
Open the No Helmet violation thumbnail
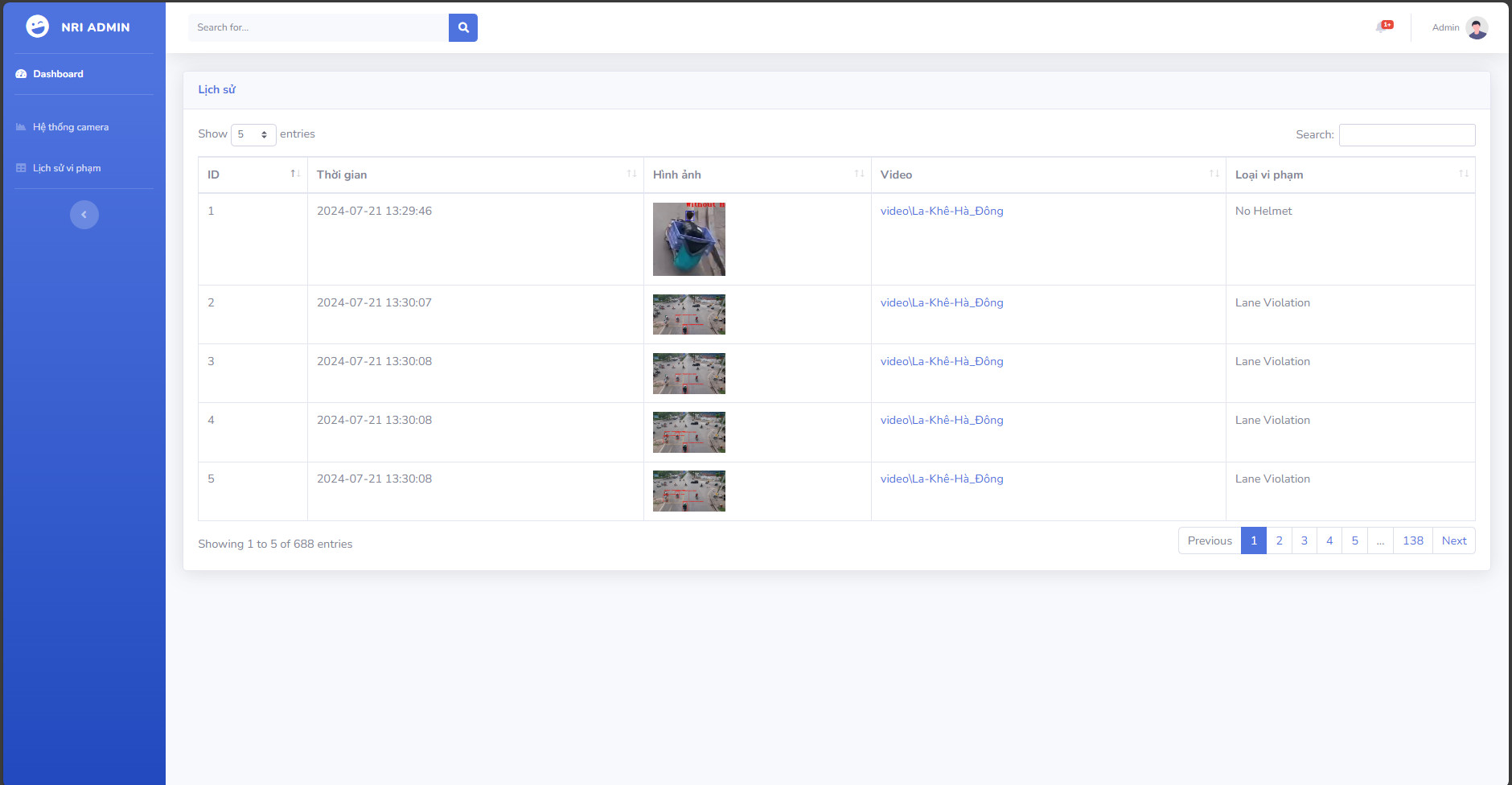coord(689,239)
